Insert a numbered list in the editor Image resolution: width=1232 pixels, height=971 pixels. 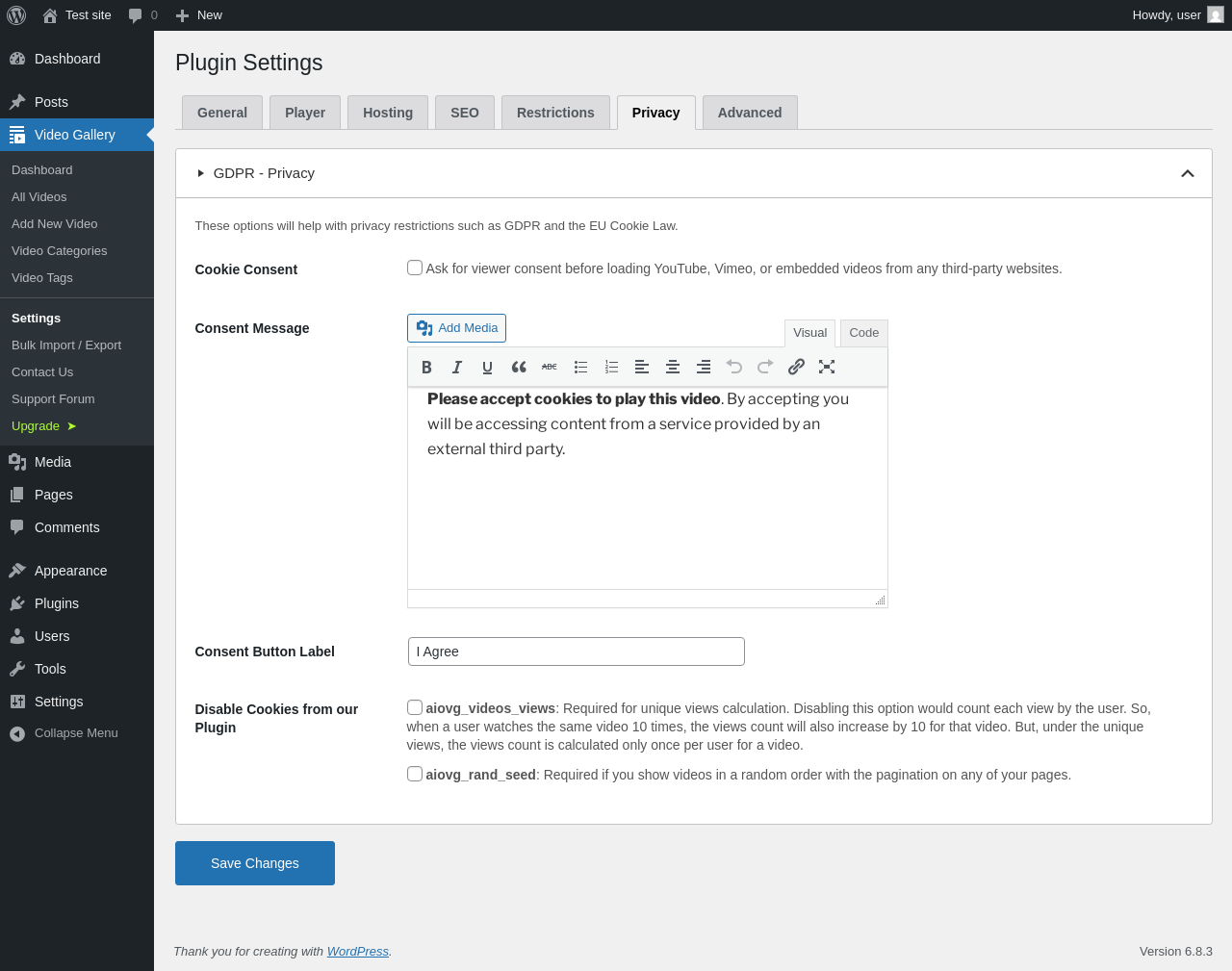coord(611,367)
